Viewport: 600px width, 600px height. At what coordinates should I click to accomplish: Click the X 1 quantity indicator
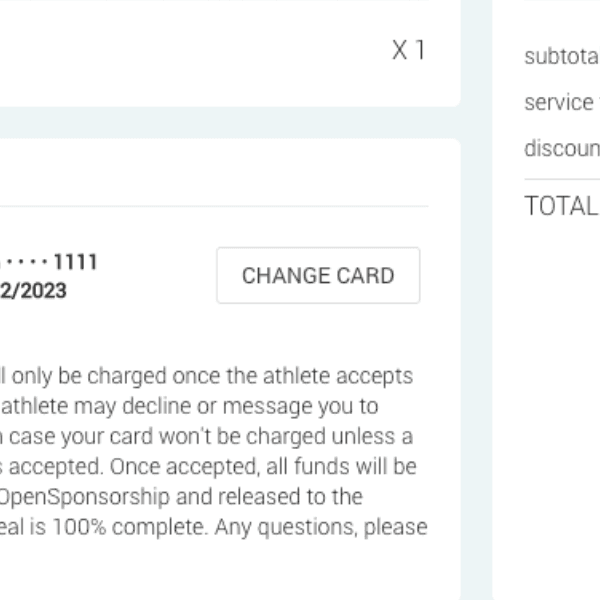tap(408, 50)
